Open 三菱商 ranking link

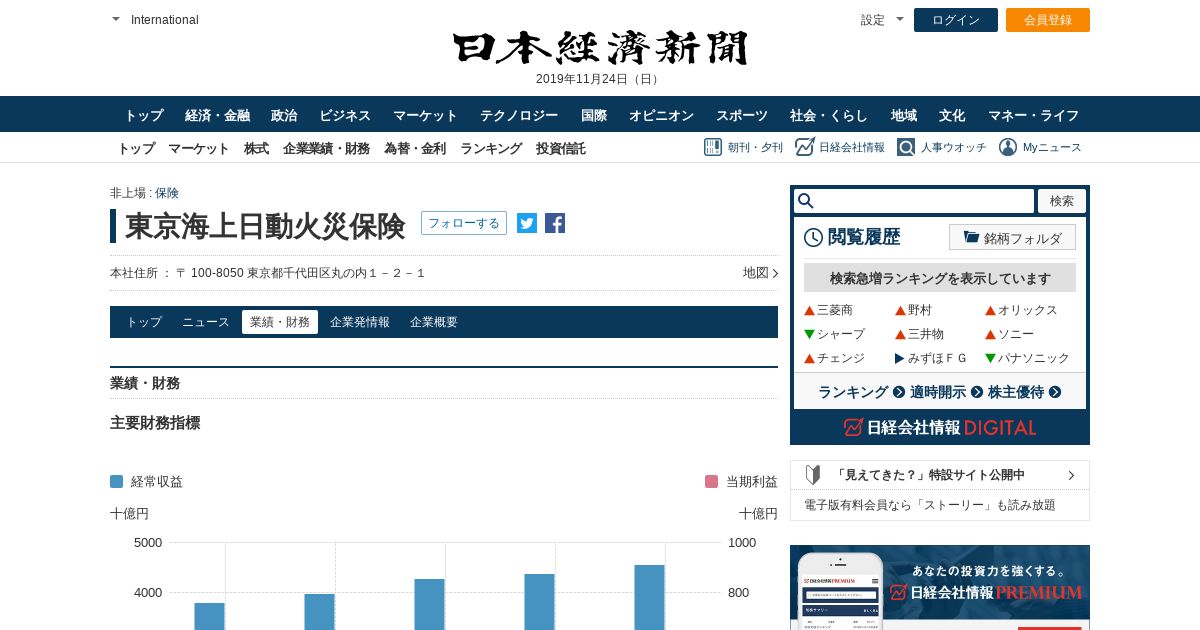pos(835,310)
